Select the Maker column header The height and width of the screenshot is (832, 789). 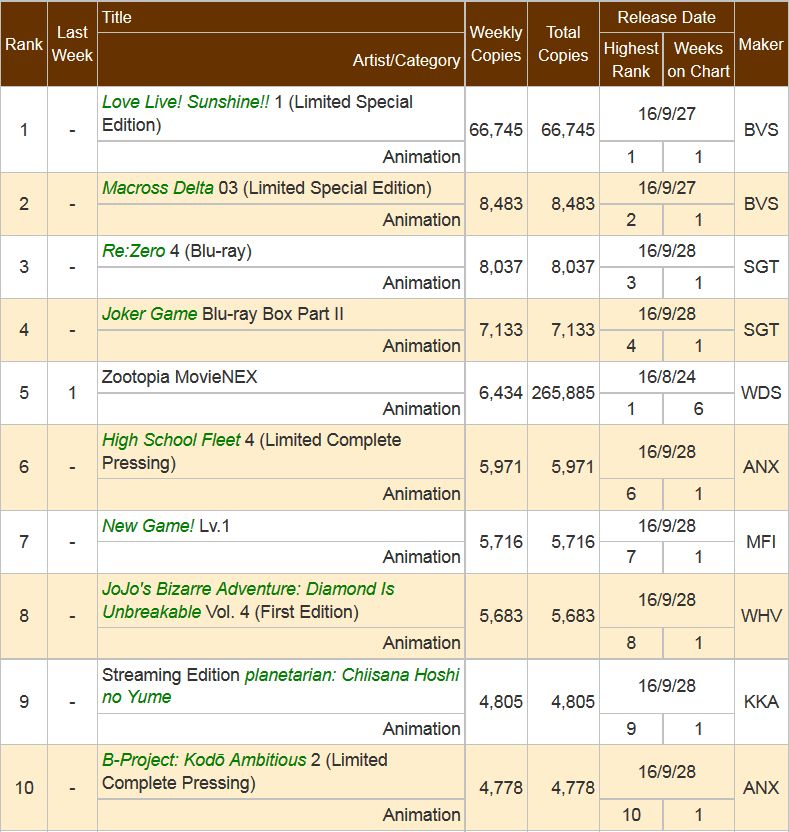tap(761, 45)
